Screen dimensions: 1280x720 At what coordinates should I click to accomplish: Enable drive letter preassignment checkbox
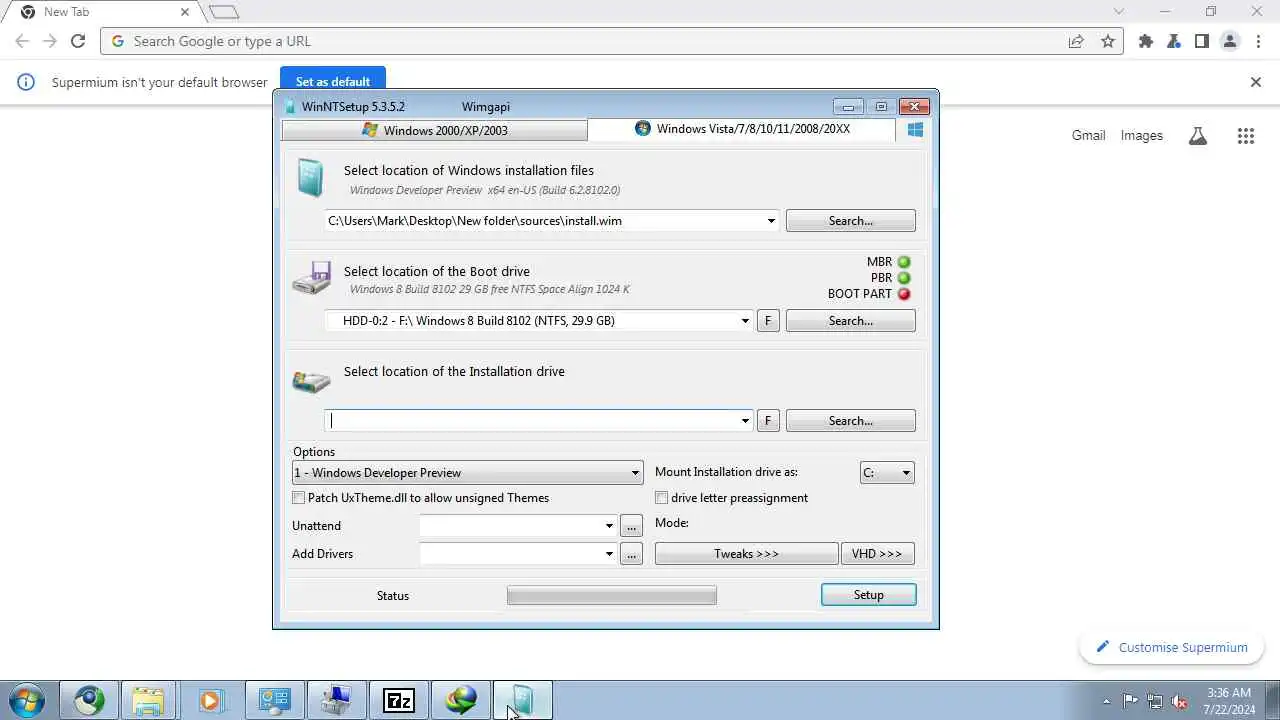point(661,498)
